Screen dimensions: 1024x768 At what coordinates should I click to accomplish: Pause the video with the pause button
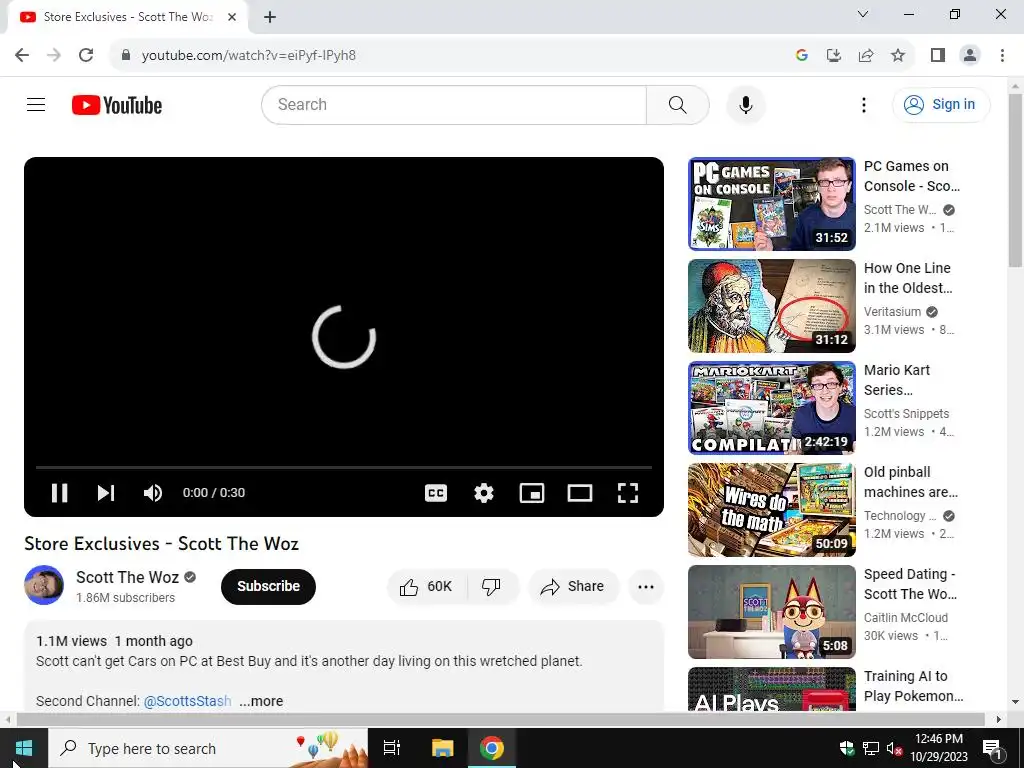click(x=59, y=492)
